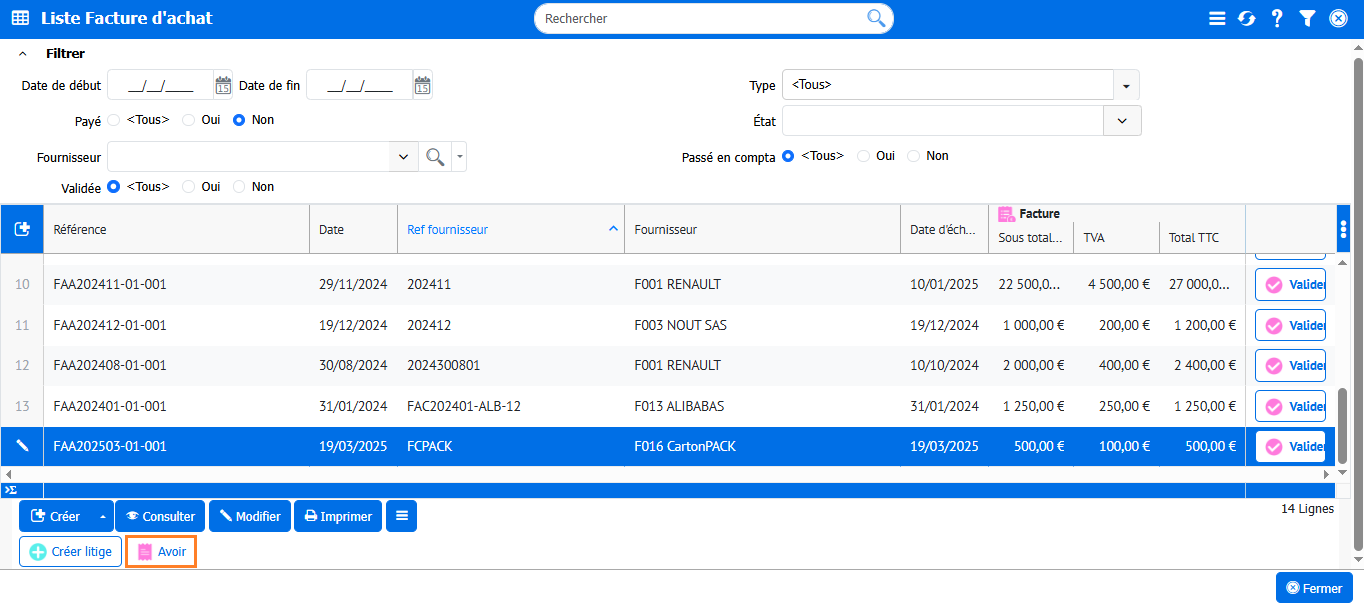Open the Date de début calendar picker
Screen dimensions: 1370x614
[223, 86]
